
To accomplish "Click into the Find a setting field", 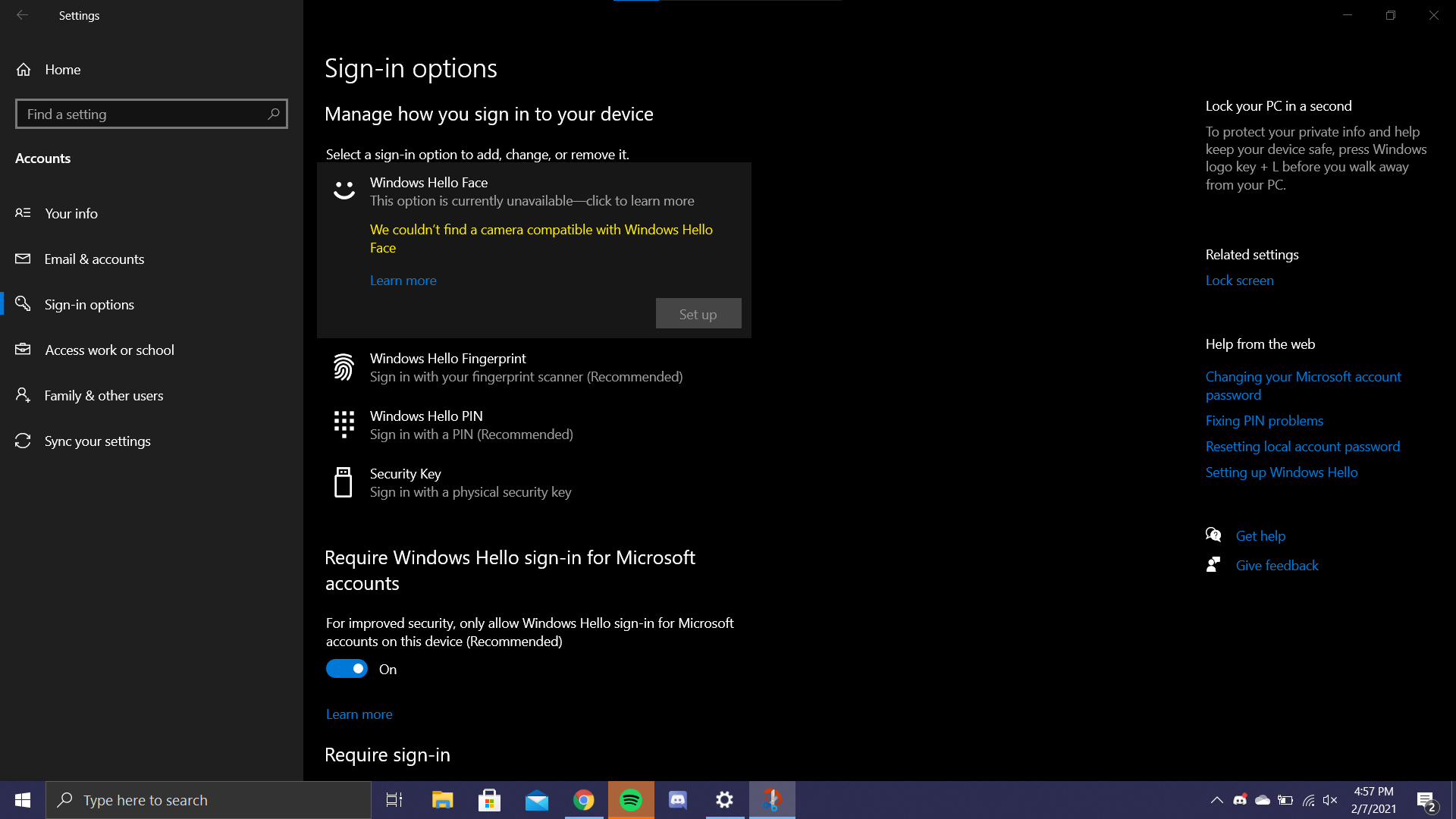I will 152,114.
